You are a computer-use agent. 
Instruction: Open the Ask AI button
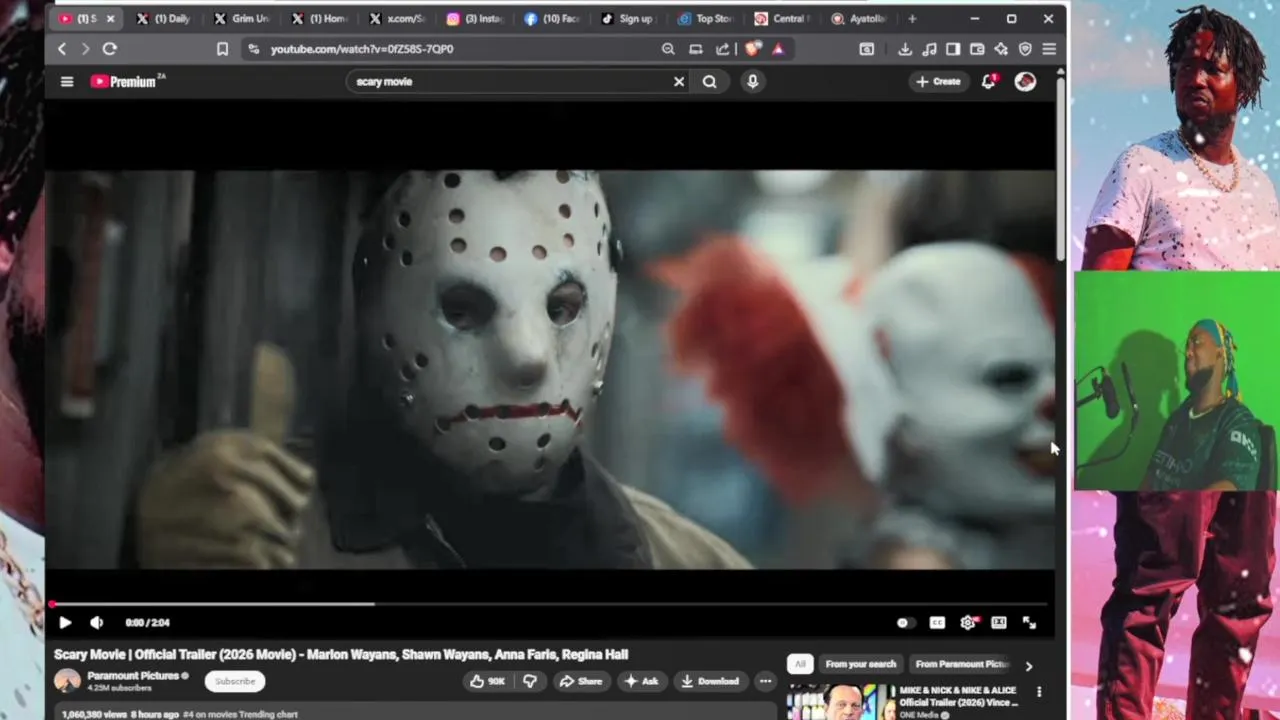coord(641,682)
